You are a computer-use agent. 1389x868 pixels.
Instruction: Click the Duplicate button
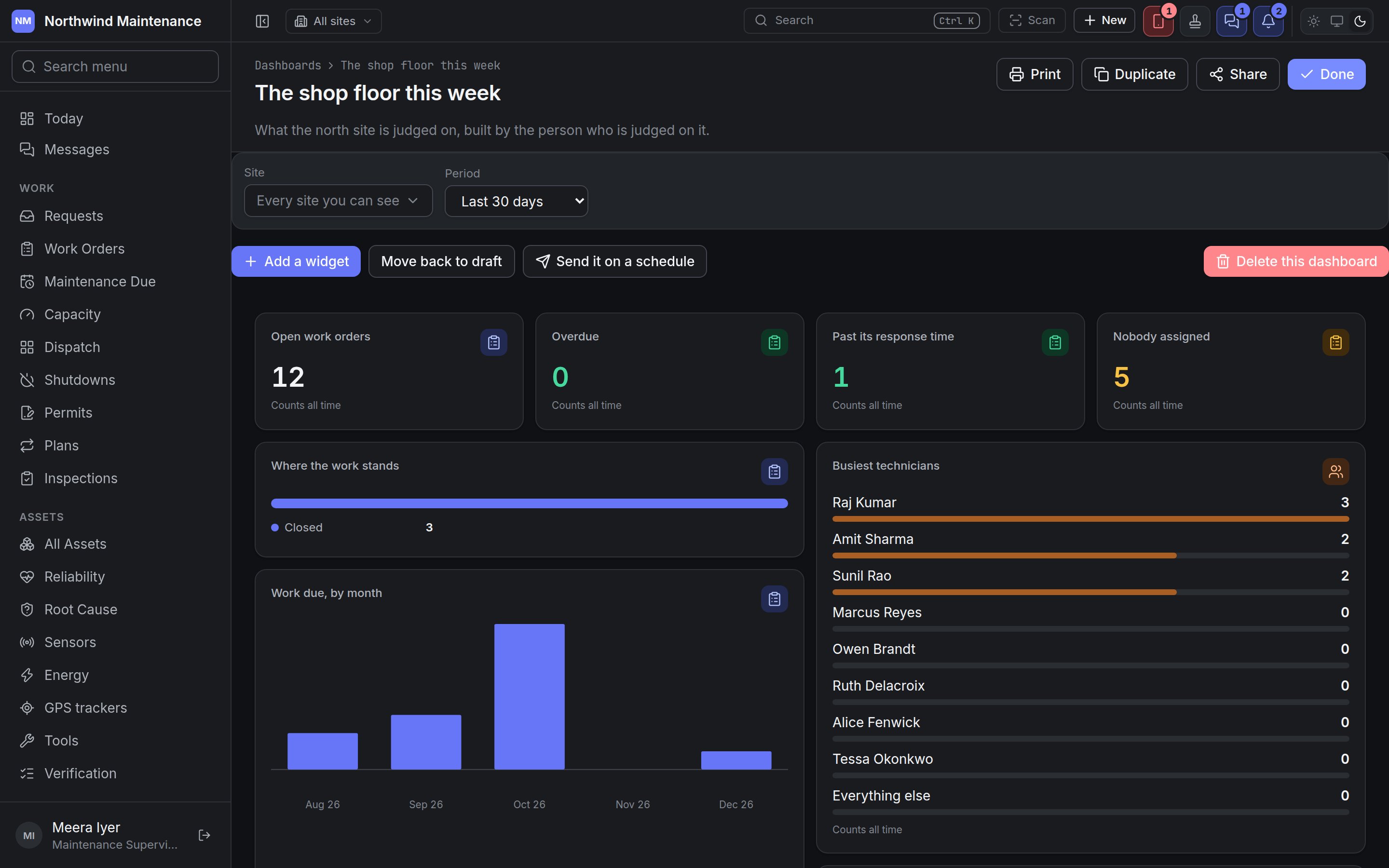point(1135,75)
